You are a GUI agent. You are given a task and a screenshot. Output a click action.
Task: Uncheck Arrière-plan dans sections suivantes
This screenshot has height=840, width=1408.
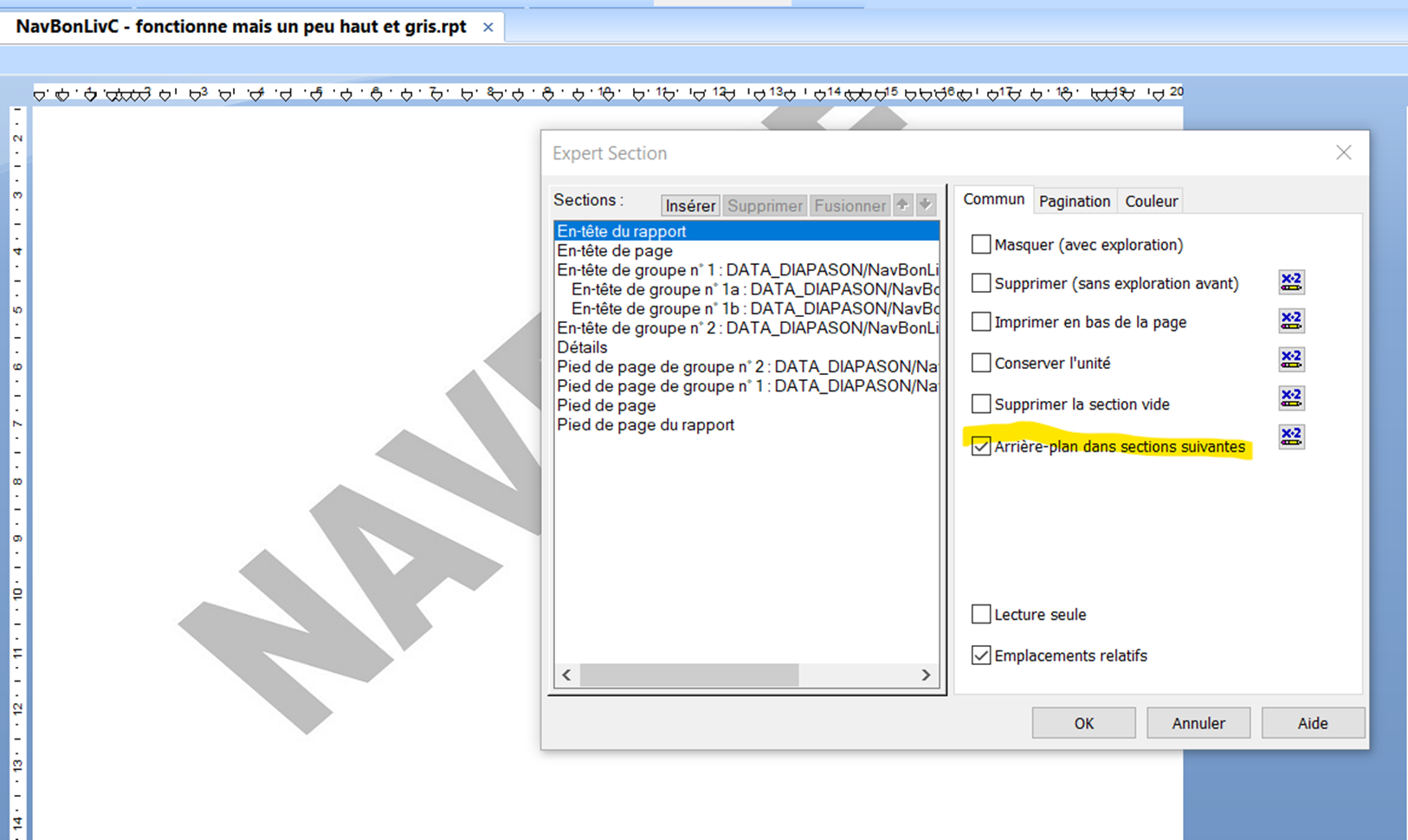click(x=981, y=447)
